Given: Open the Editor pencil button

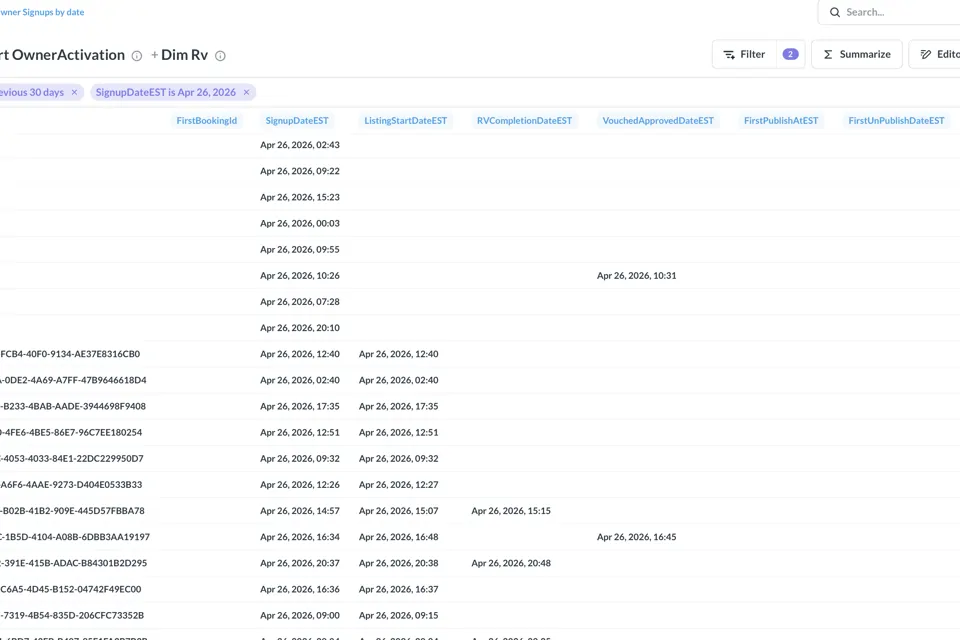Looking at the screenshot, I should coord(935,55).
